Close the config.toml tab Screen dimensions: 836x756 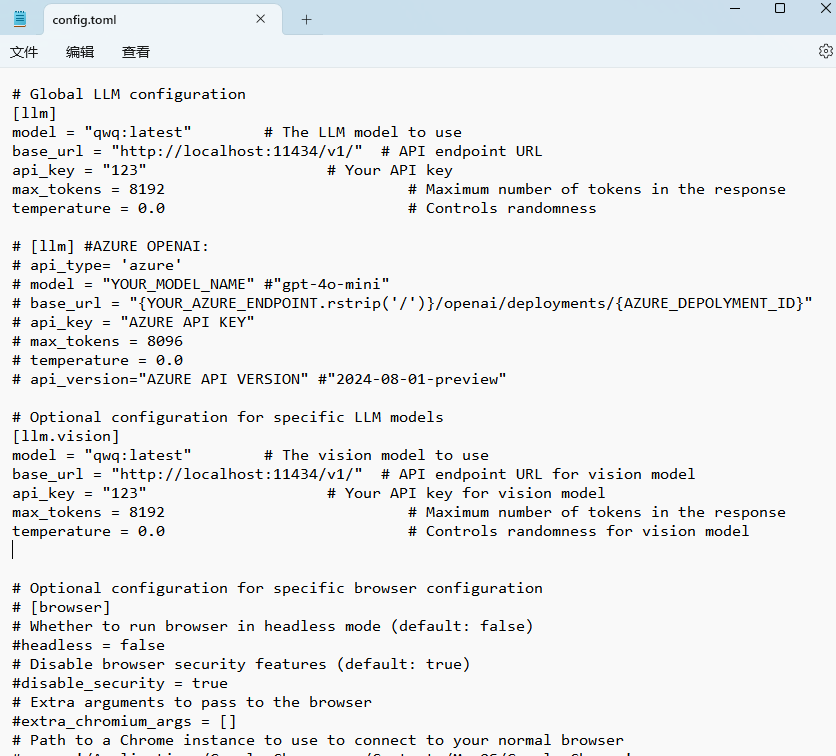point(261,19)
